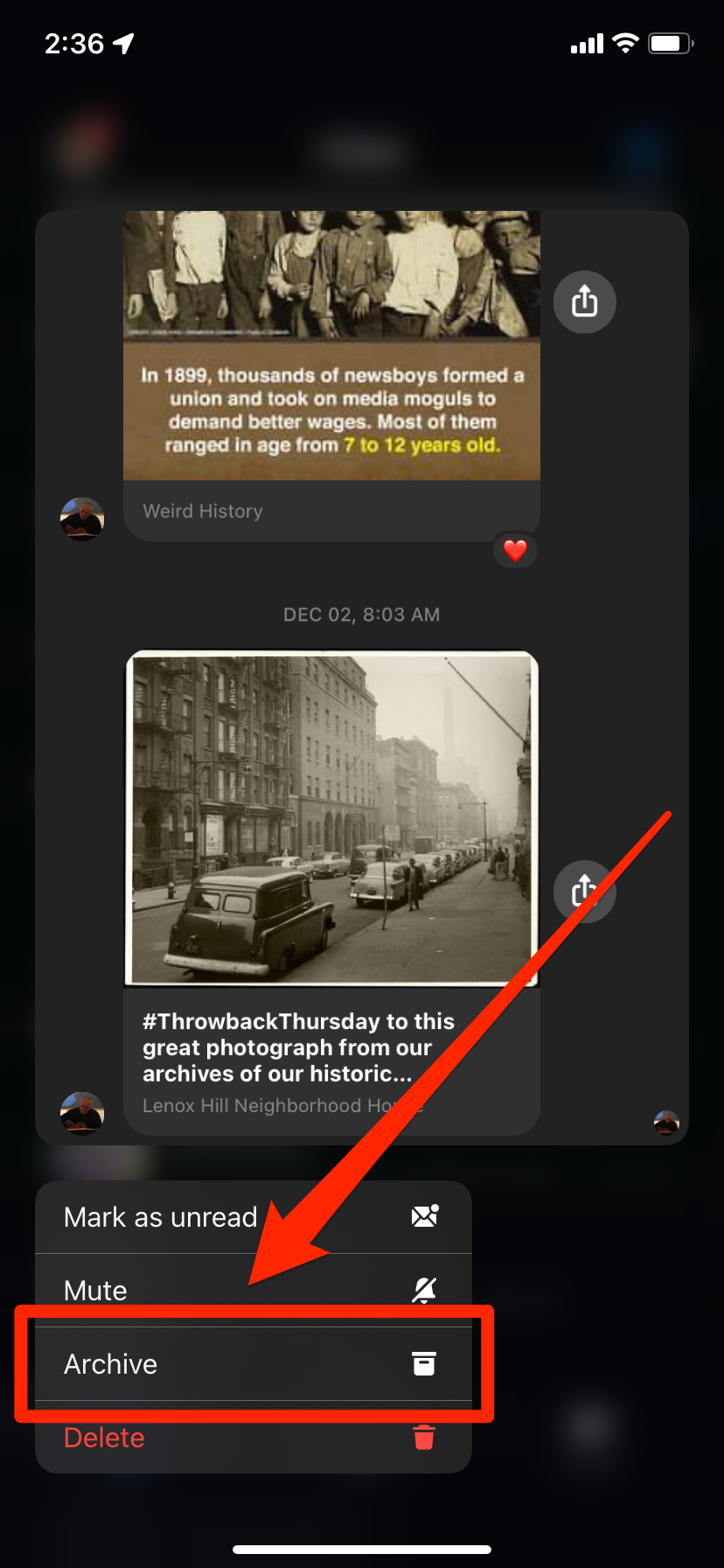Select Mark as unread menu entry

pos(254,1217)
